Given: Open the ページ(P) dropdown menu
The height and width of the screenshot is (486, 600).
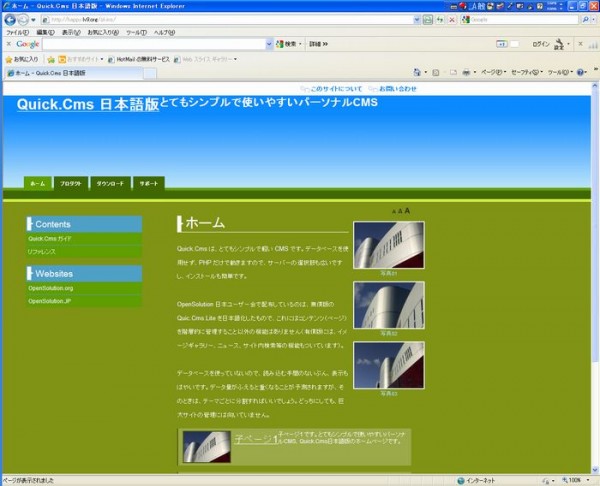Looking at the screenshot, I should click(490, 73).
